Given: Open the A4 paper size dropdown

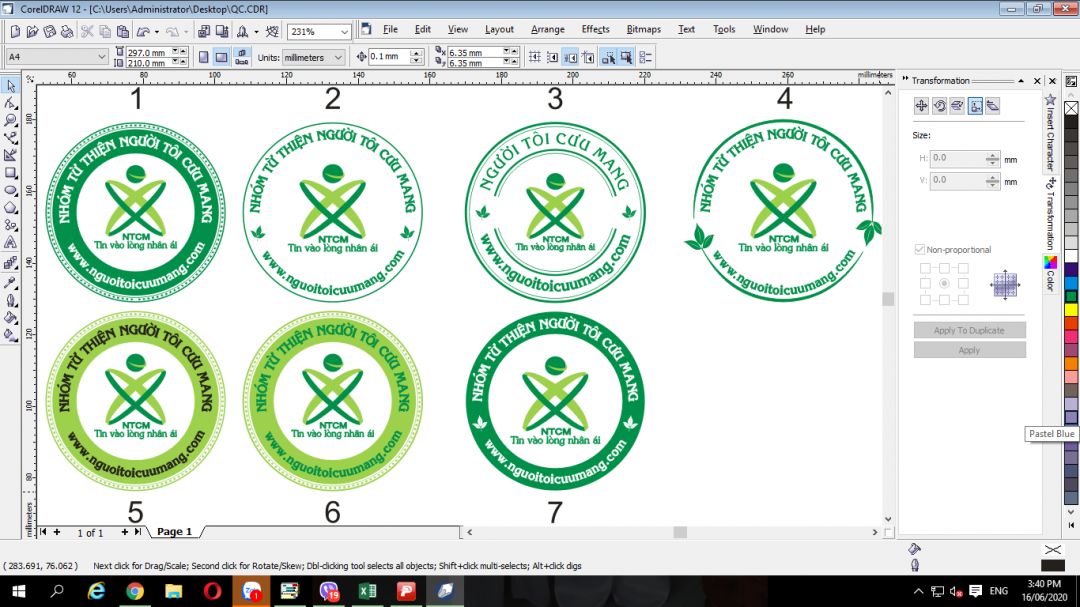Looking at the screenshot, I should point(102,57).
